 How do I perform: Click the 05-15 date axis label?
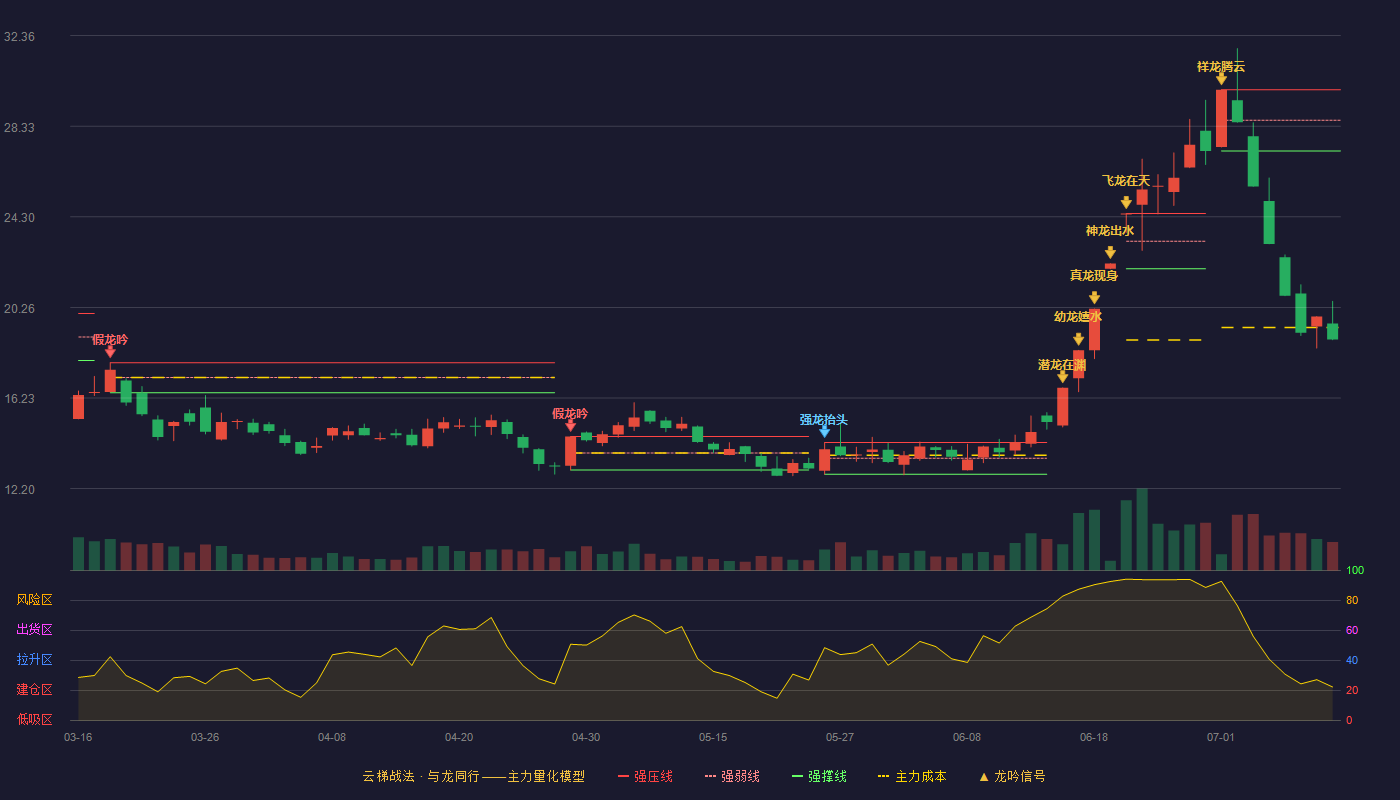click(713, 737)
